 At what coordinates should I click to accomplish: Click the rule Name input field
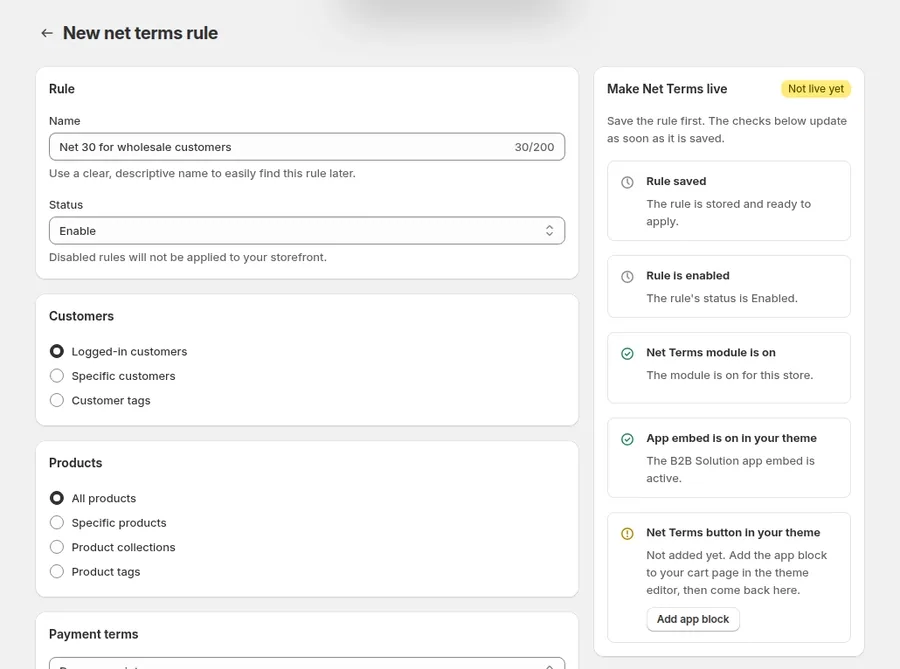(307, 147)
